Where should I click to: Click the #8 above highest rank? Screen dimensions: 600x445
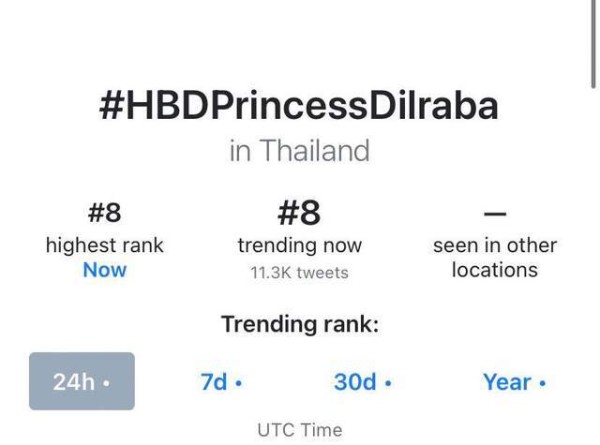click(105, 213)
